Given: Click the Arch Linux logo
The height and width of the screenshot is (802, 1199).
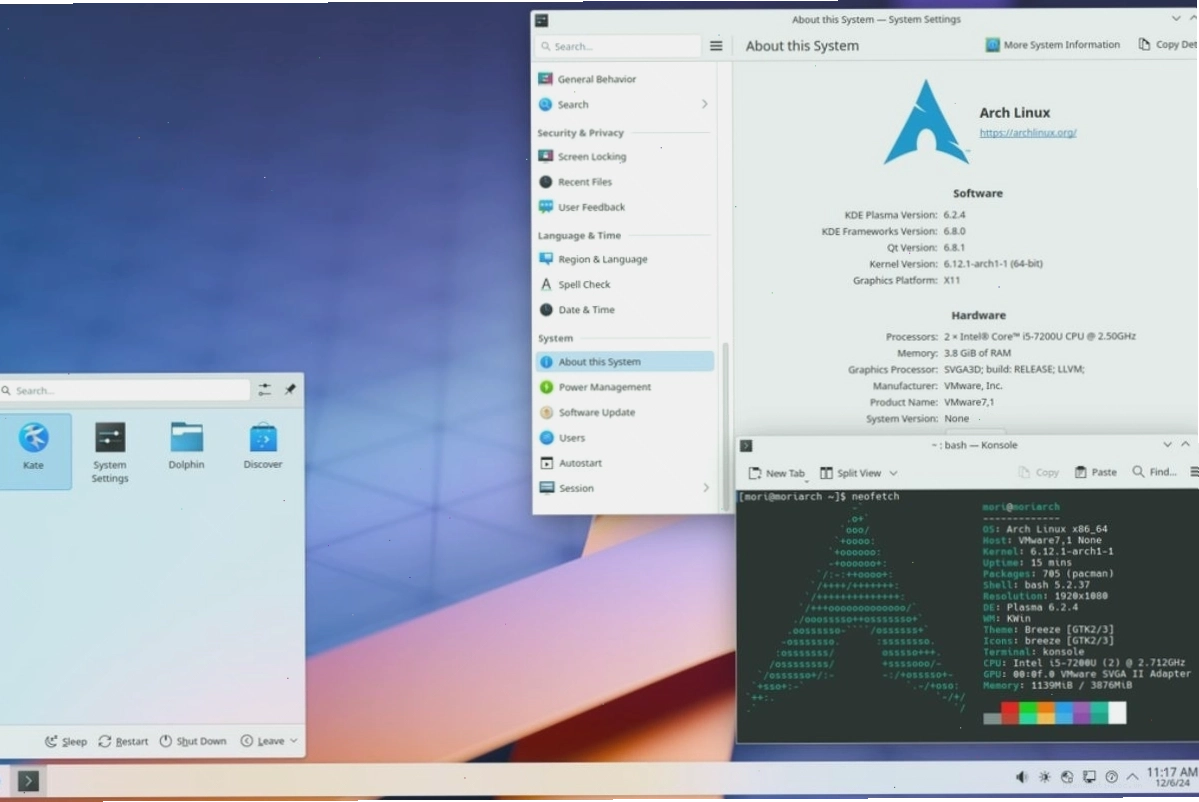Looking at the screenshot, I should (926, 122).
